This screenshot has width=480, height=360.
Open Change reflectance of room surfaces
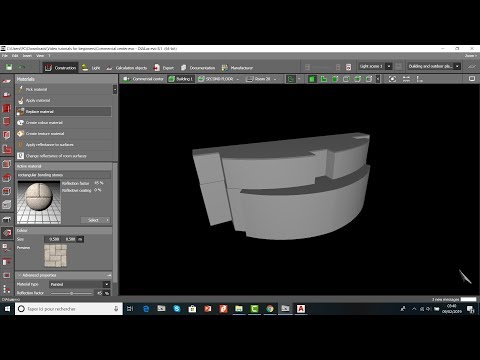point(63,156)
